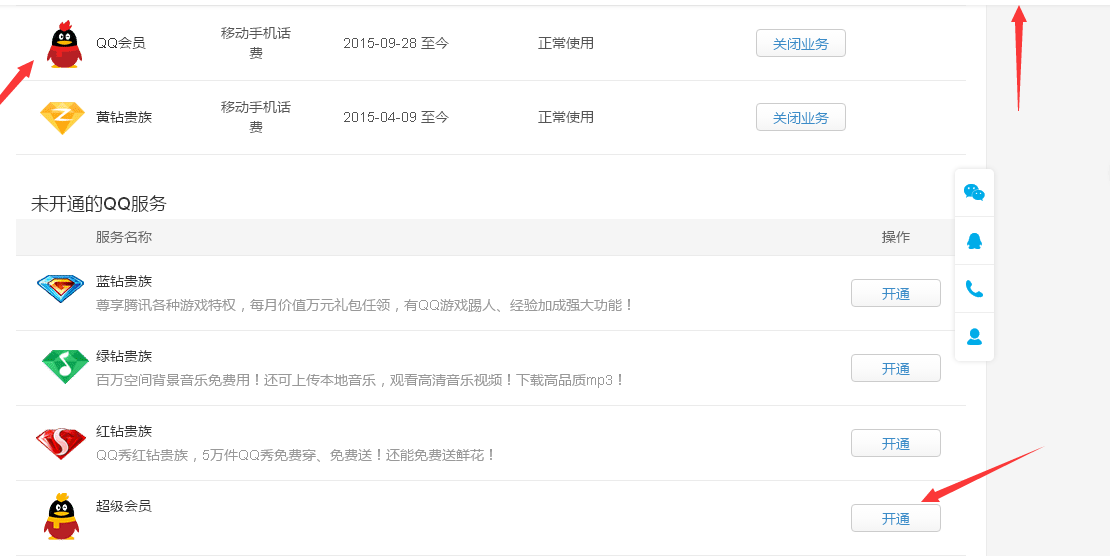Activate 绿钻贵族 with 开通 button

[x=896, y=368]
